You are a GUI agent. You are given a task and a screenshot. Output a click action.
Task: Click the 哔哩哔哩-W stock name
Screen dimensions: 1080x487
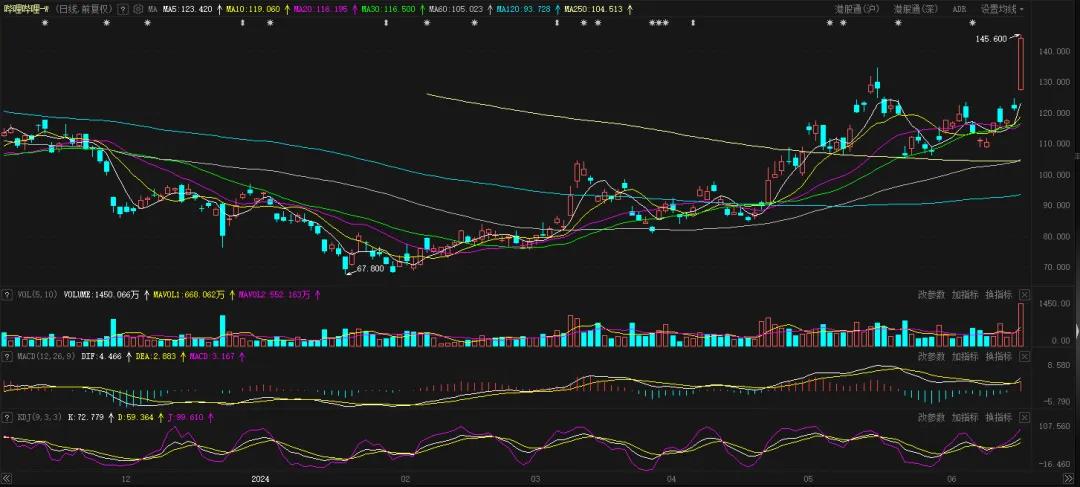point(25,10)
